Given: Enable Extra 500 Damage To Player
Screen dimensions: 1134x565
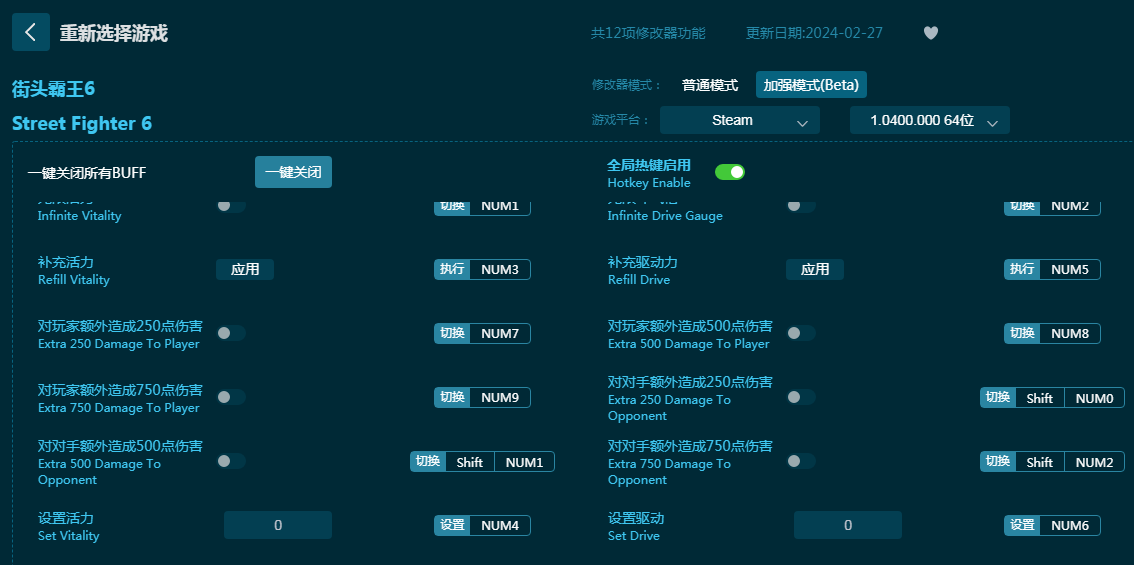Looking at the screenshot, I should coord(801,333).
